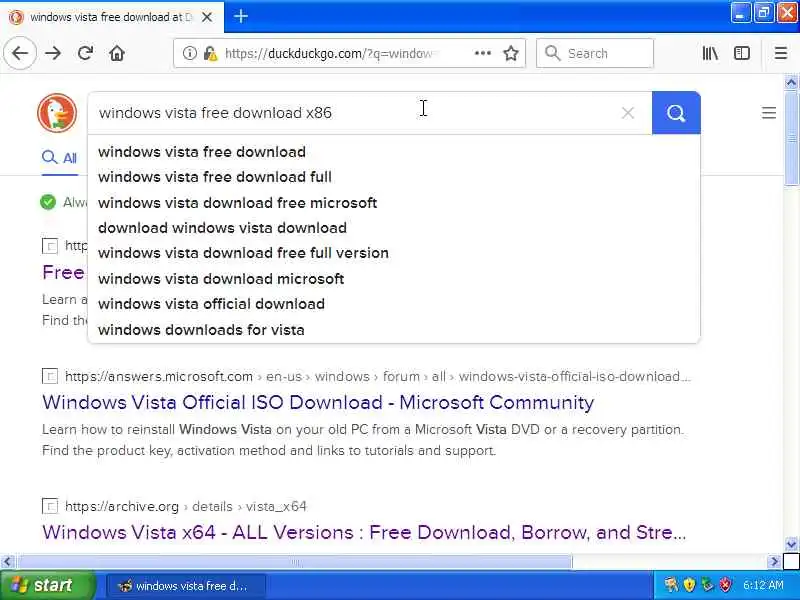Click the magnifier icon in browser Search box

click(x=552, y=53)
